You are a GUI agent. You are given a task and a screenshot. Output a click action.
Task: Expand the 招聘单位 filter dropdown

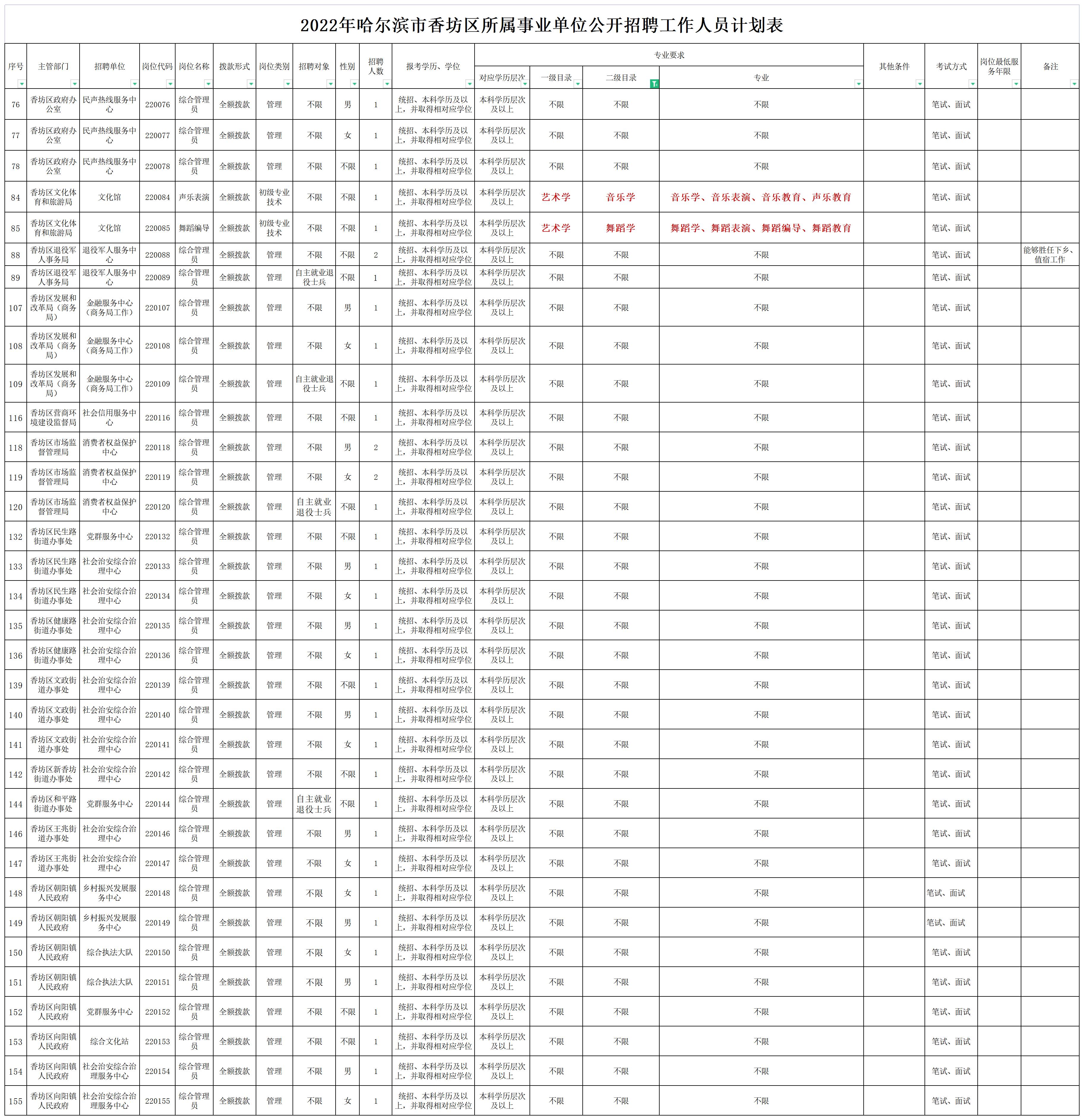coord(134,84)
